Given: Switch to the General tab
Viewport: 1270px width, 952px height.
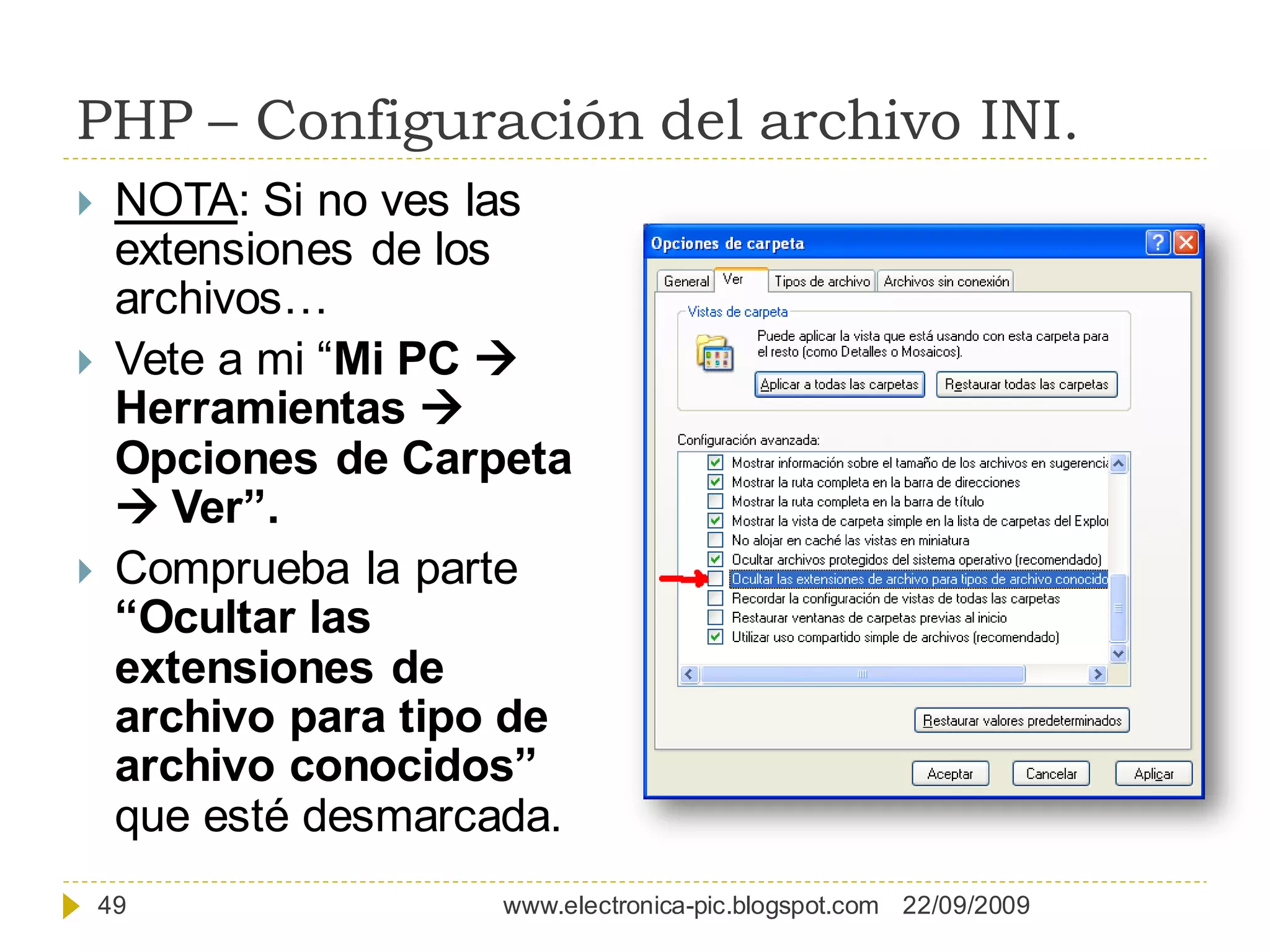Looking at the screenshot, I should pos(686,281).
